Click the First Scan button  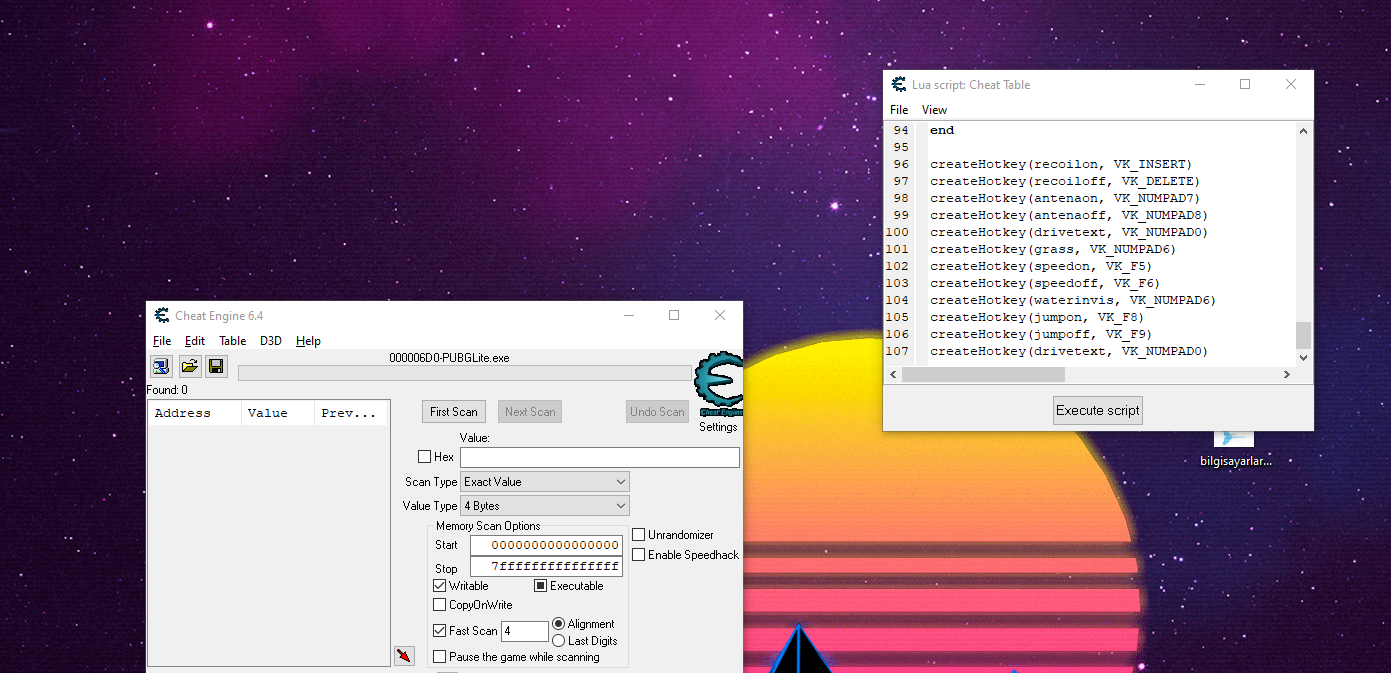[x=454, y=412]
